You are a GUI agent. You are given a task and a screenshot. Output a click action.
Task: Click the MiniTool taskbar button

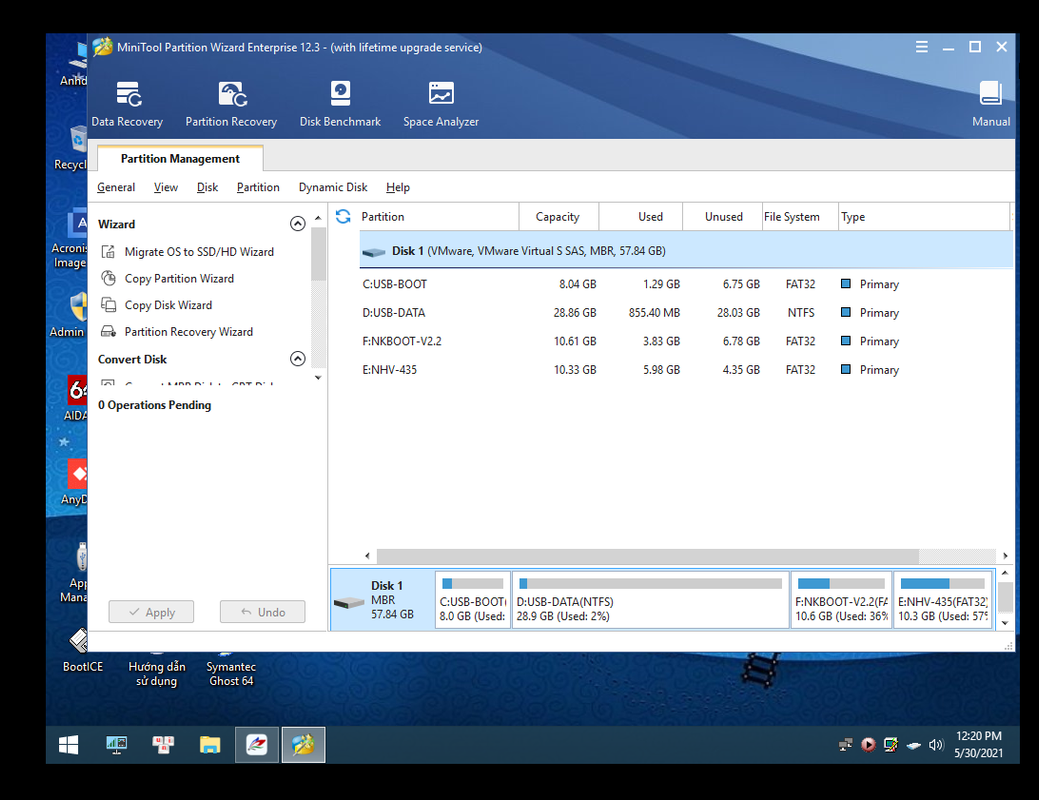click(303, 744)
